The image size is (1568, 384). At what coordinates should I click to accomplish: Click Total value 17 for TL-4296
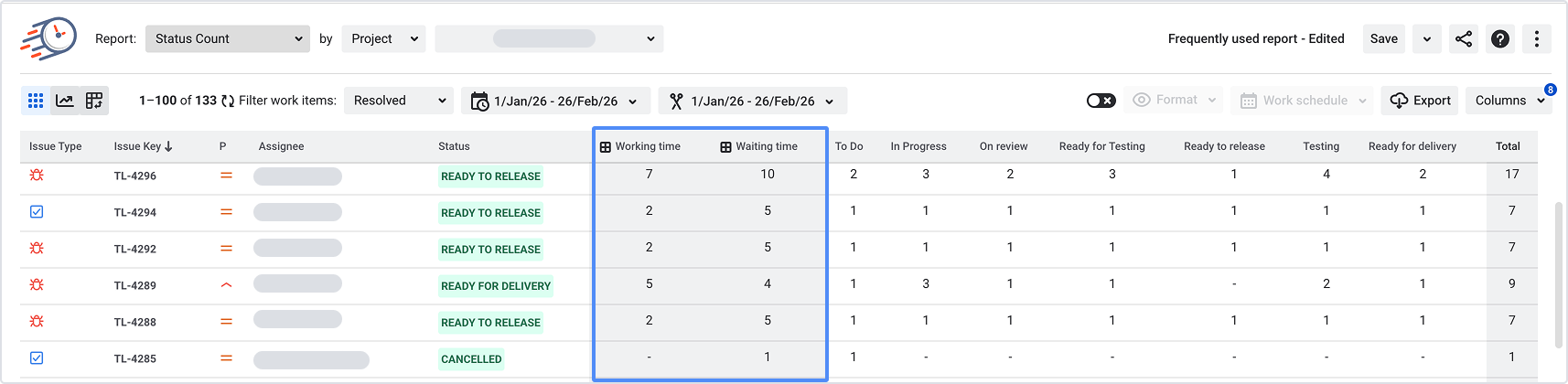tap(1512, 174)
